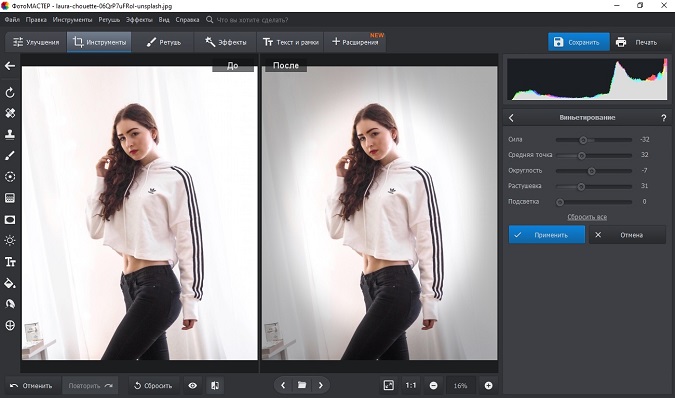Open the Файл menu
Screen dimensions: 675x398
coord(12,20)
